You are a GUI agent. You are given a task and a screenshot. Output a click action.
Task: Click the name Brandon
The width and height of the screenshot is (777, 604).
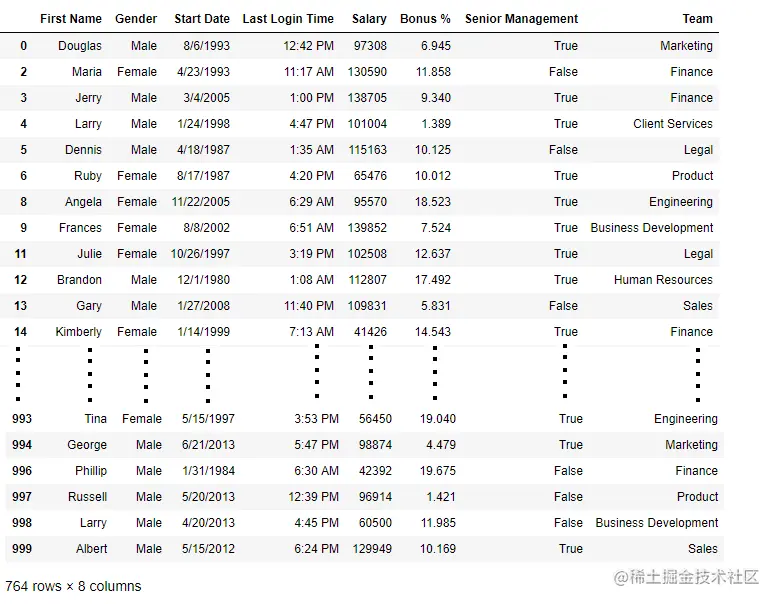pos(79,280)
